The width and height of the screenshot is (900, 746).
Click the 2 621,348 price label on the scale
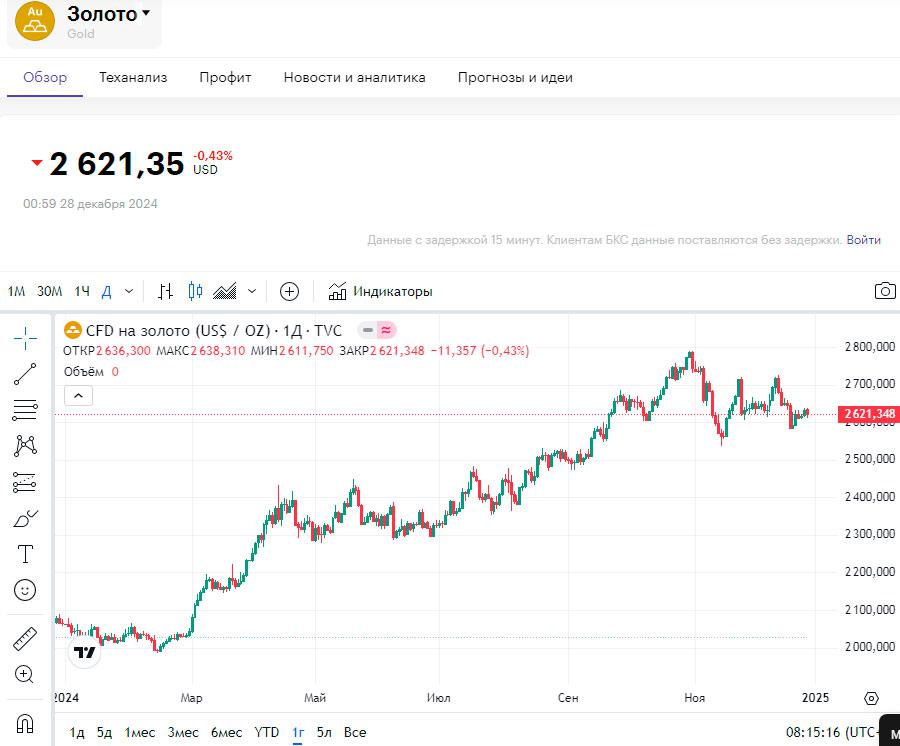(869, 414)
